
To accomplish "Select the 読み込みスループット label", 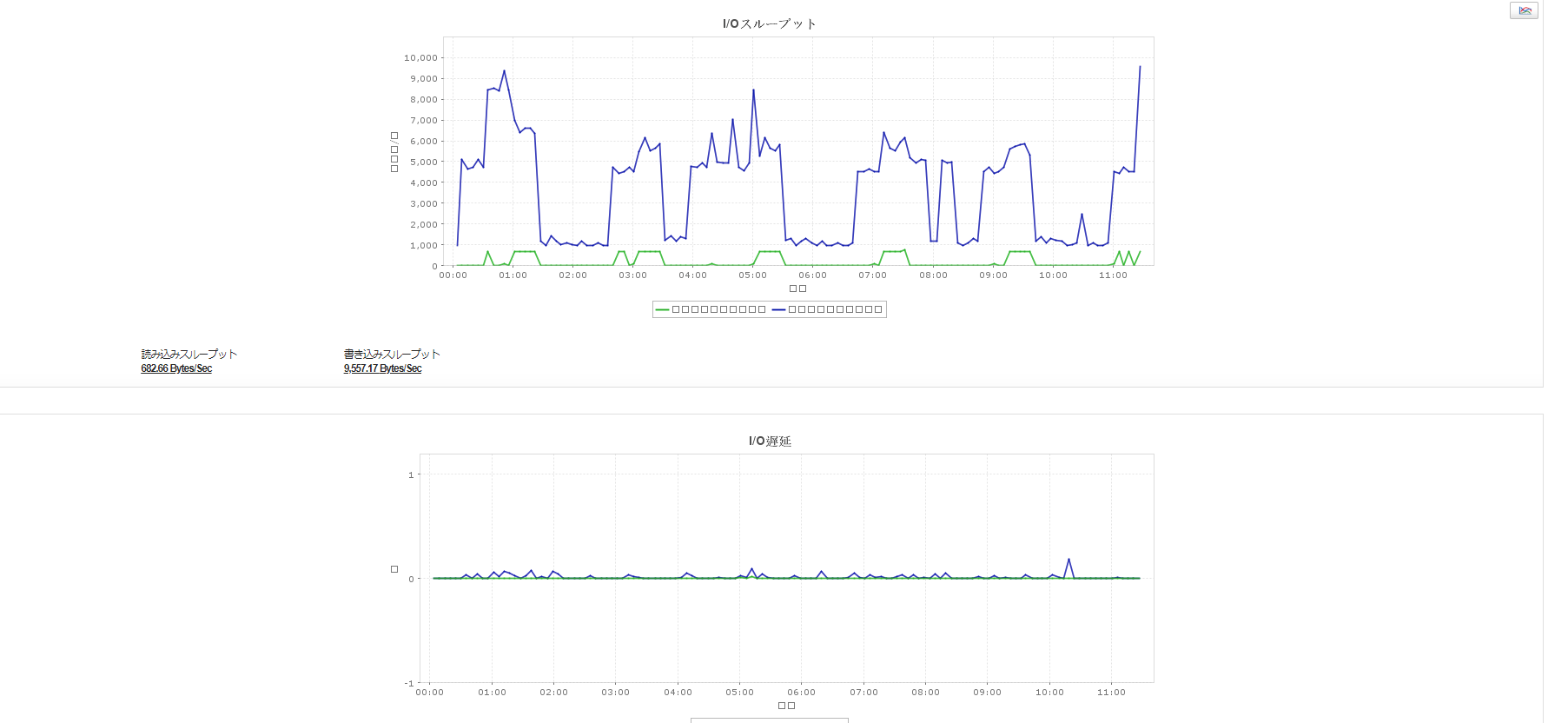I will [x=189, y=354].
